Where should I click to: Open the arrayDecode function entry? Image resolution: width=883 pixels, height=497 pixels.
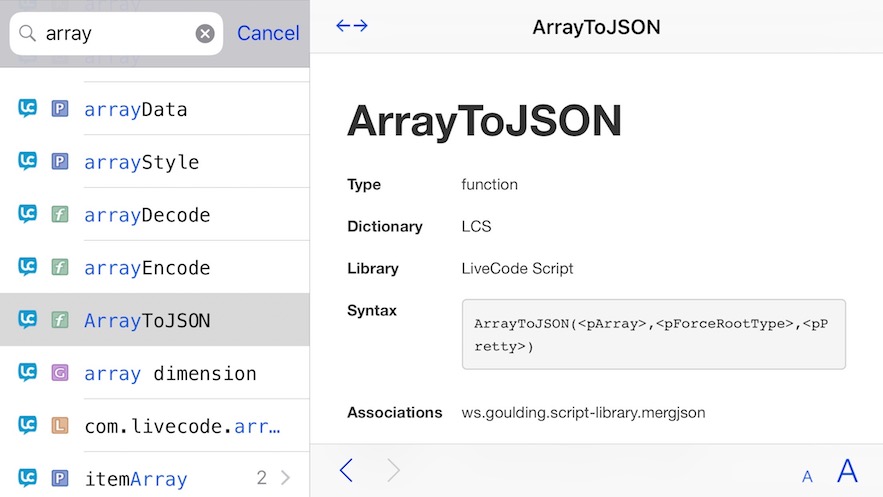147,215
